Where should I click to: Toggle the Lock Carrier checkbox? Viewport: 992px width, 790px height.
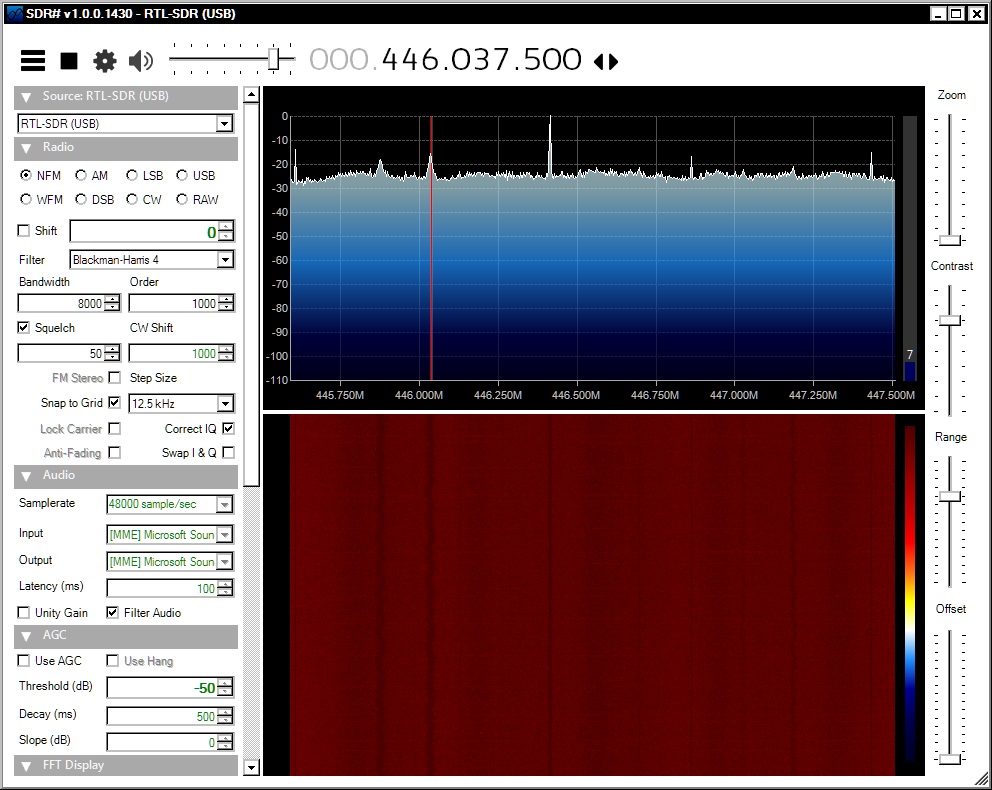115,428
